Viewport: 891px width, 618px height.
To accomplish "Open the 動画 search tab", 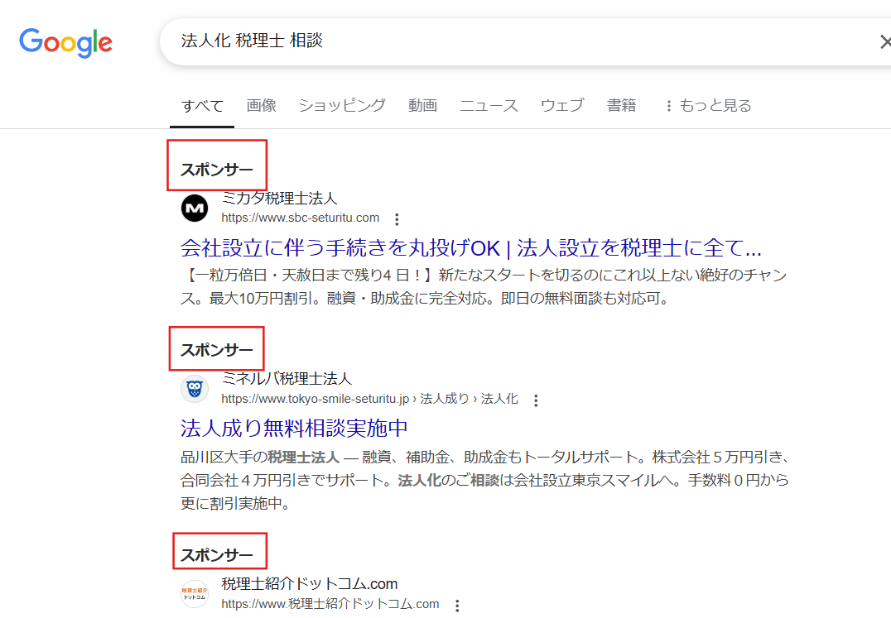I will coord(422,105).
